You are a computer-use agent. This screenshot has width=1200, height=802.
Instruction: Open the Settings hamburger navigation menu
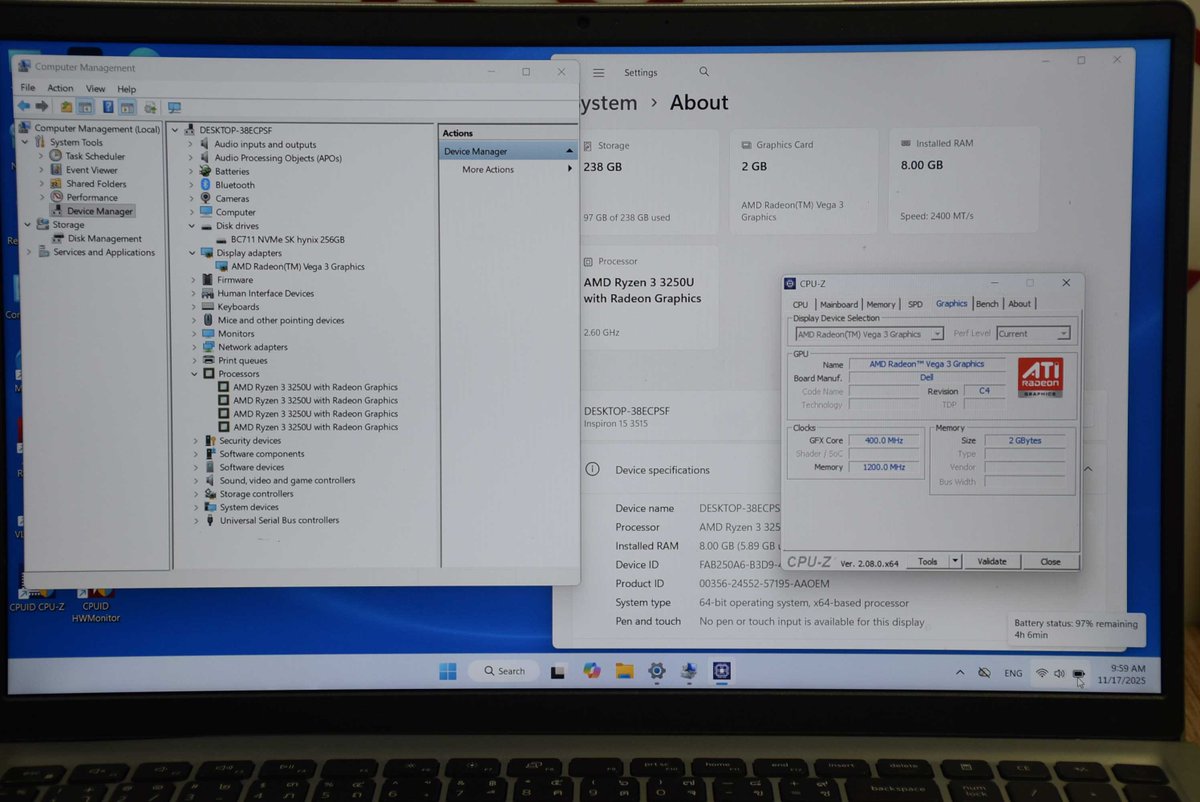coord(598,73)
